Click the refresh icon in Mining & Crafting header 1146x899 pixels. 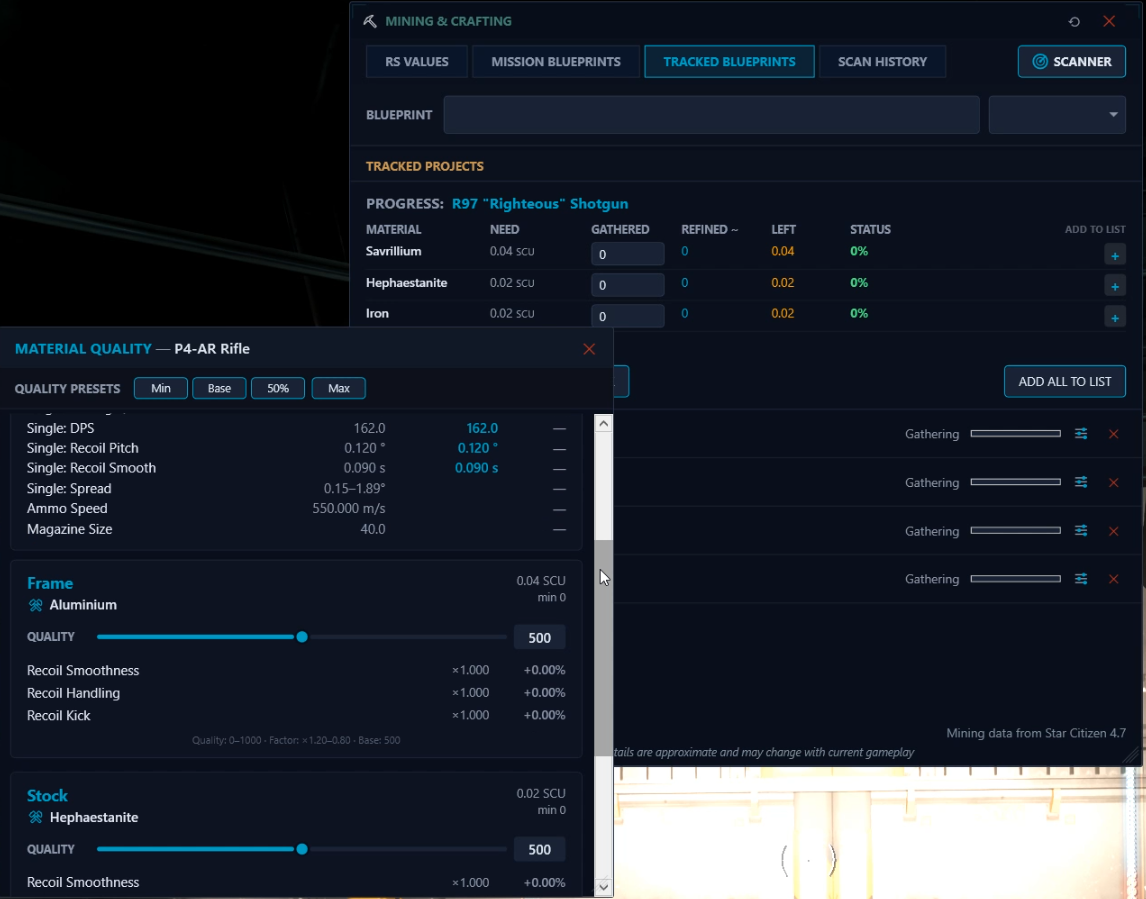tap(1074, 21)
